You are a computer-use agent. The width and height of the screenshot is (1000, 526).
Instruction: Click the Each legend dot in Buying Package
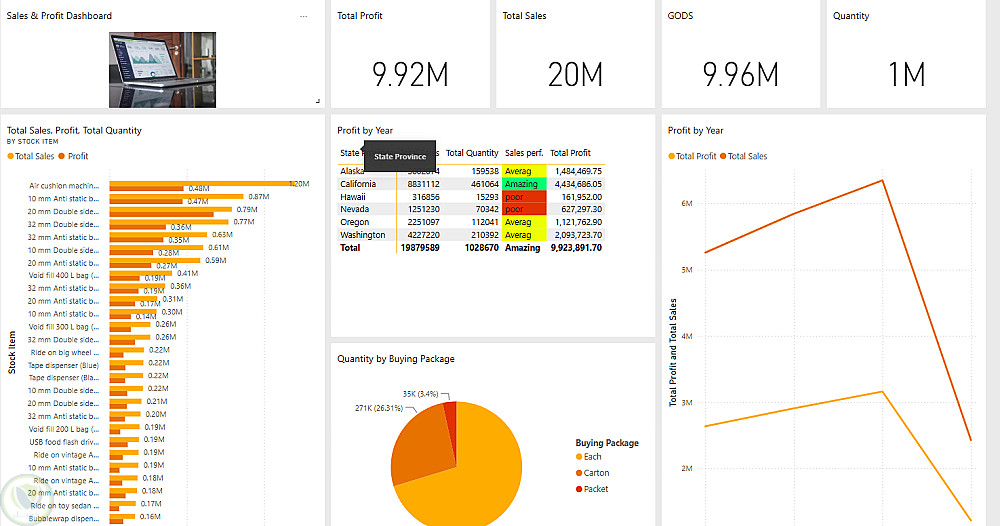[579, 457]
